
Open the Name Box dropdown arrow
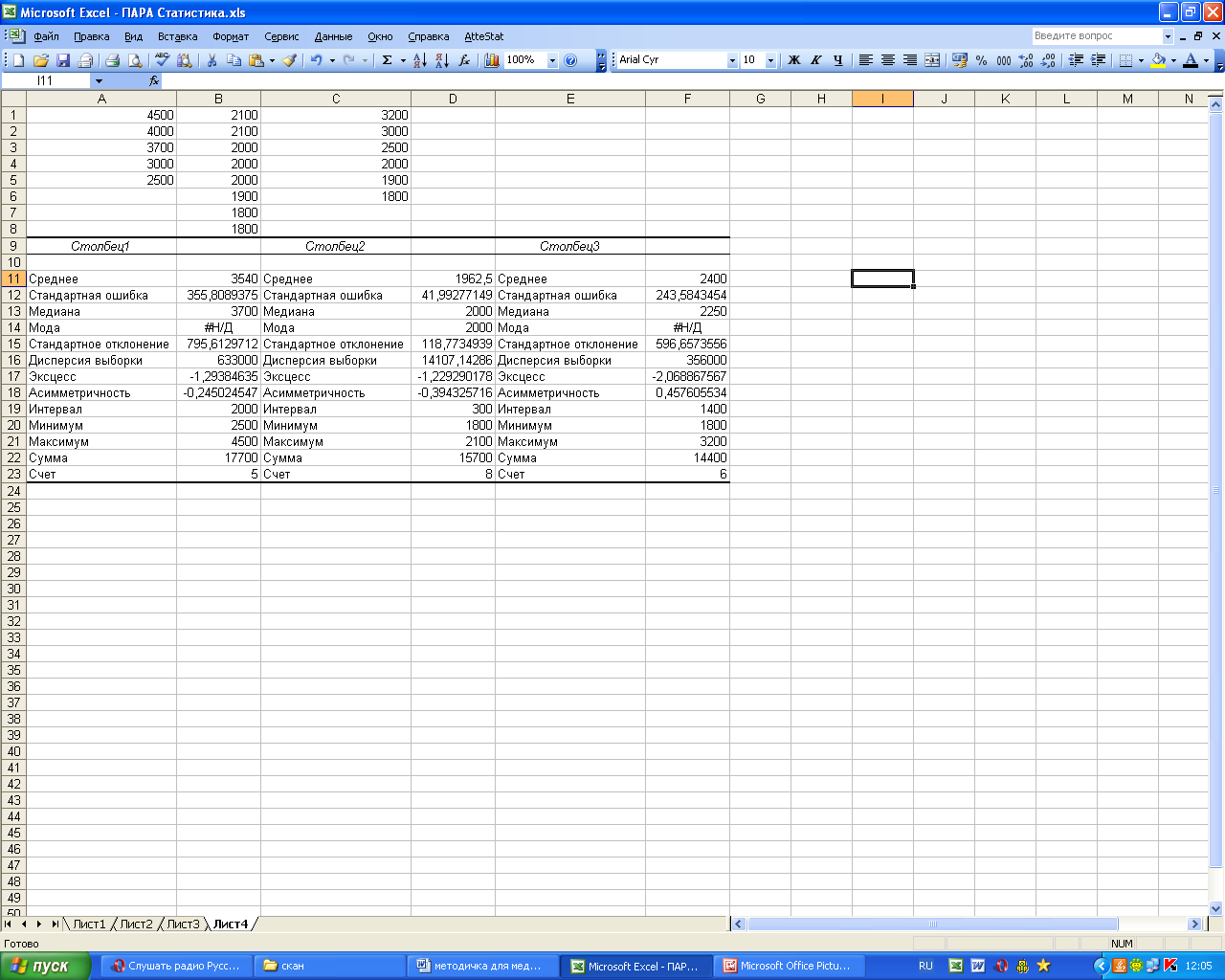tap(99, 81)
